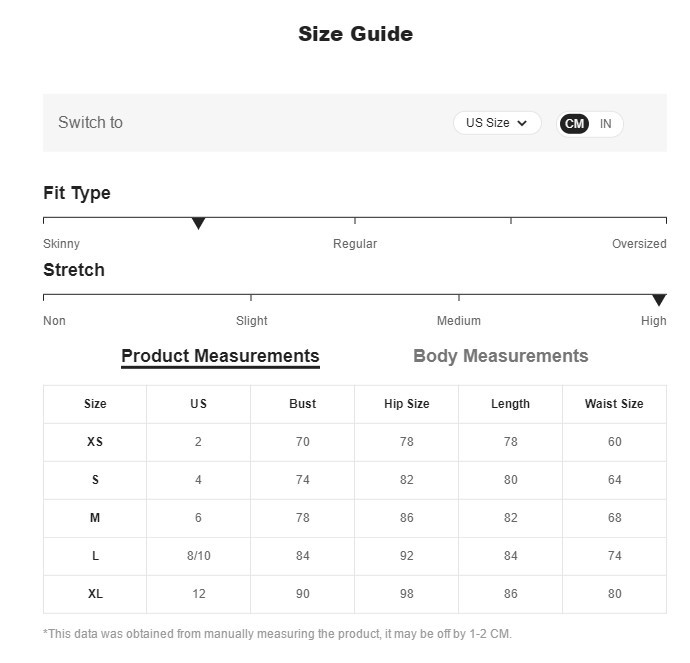This screenshot has width=690, height=663.
Task: Click the 8/10 US size cell
Action: pyautogui.click(x=198, y=556)
